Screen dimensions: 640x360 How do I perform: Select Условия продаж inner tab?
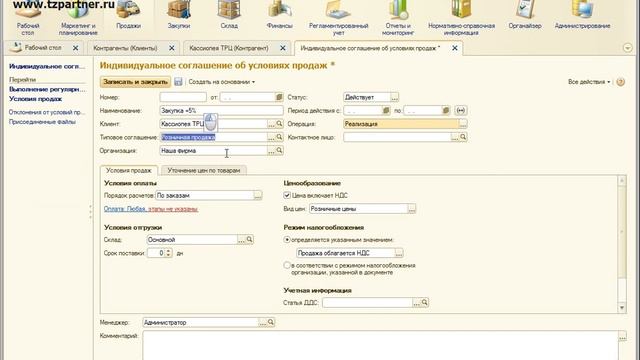pos(129,170)
